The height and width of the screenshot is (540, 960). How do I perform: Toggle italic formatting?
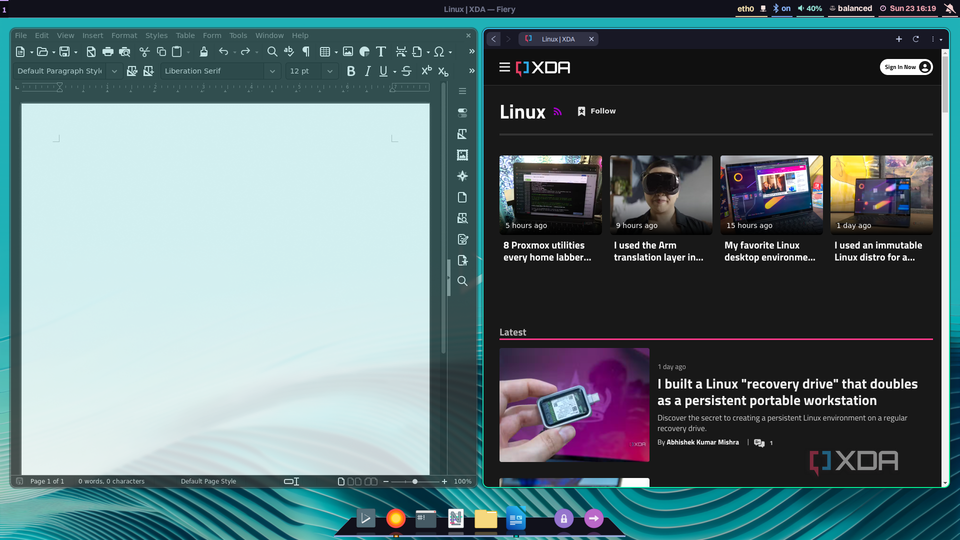tap(367, 71)
